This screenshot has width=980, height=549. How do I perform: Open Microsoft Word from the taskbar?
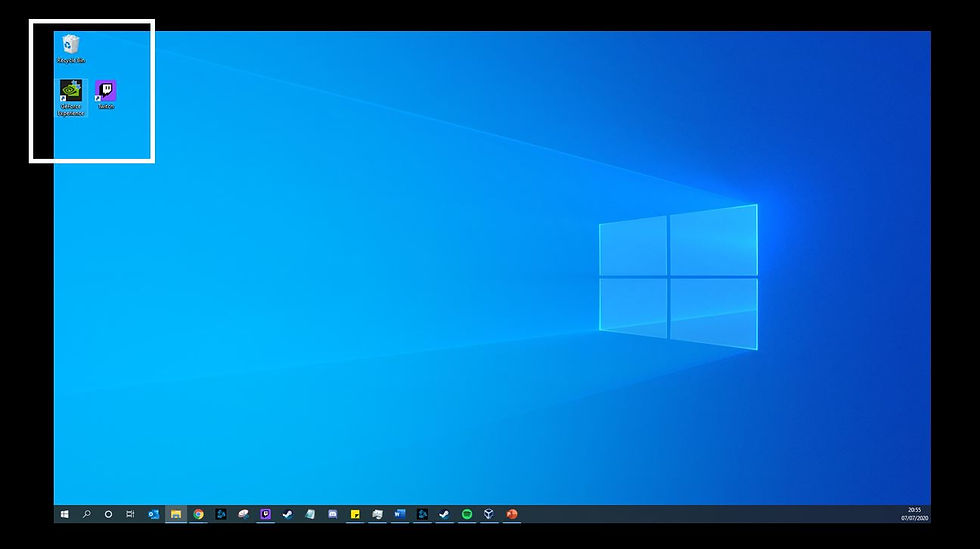pos(399,514)
